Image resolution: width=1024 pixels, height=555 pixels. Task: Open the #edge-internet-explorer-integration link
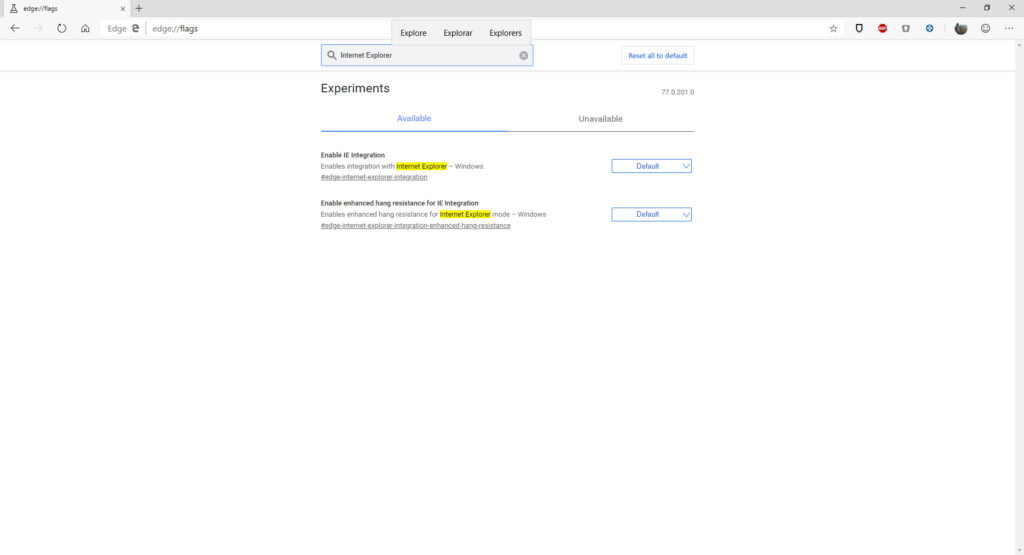click(x=374, y=177)
